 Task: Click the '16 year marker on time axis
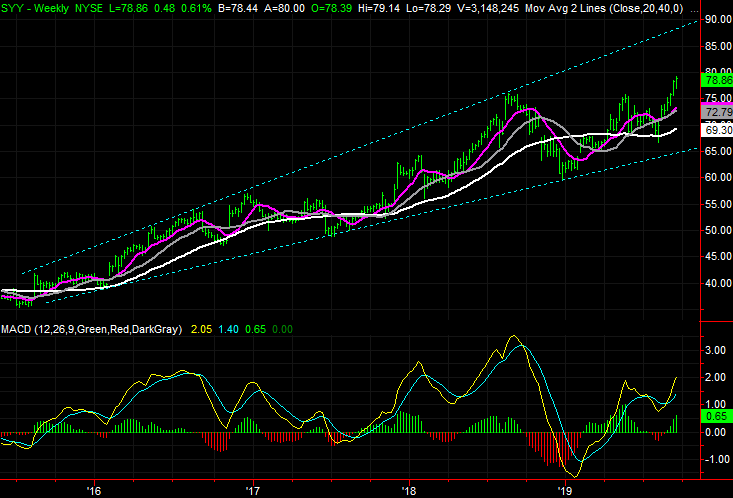94,491
